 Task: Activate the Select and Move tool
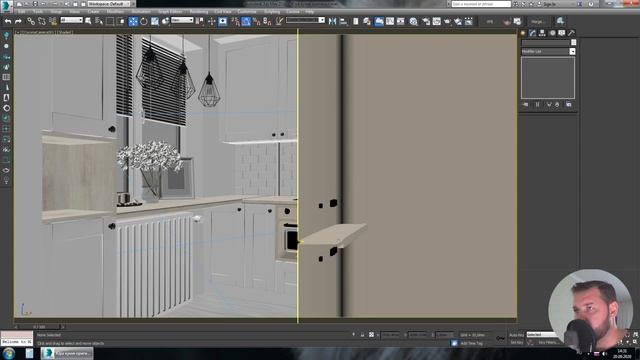[133, 21]
